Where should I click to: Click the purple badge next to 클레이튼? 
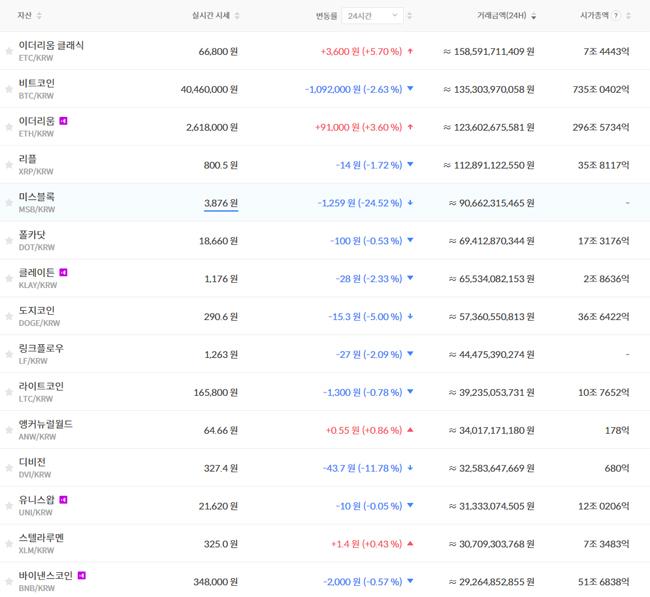(64, 272)
